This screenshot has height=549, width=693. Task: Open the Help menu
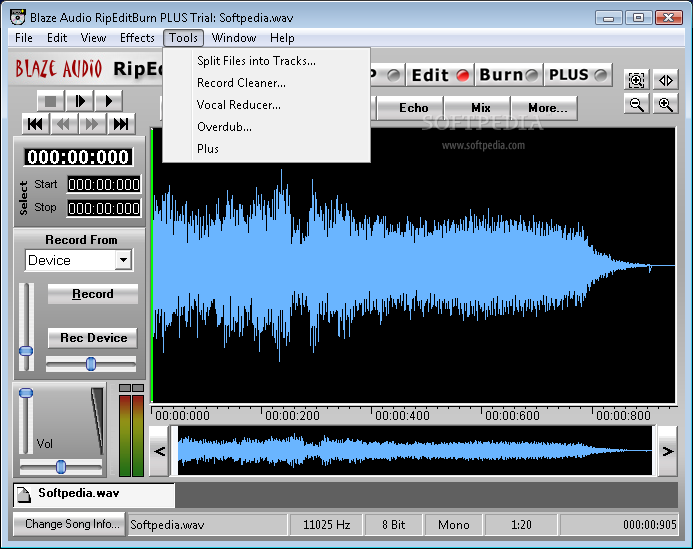coord(282,38)
